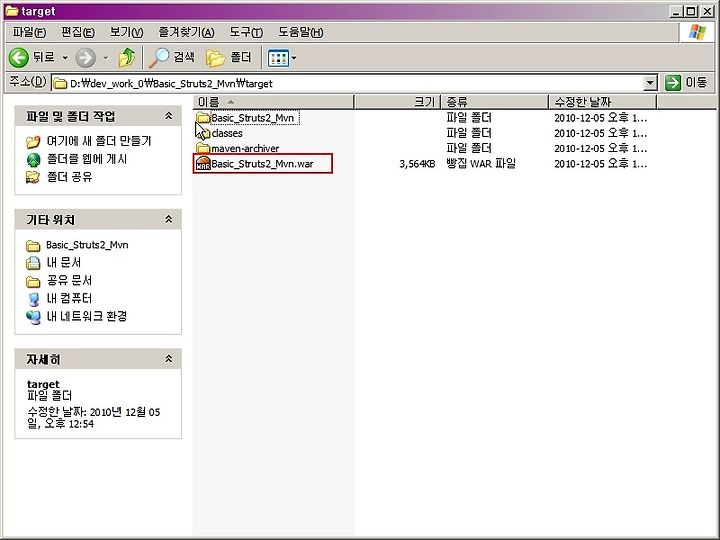720x540 pixels.
Task: Click the Windows flag logo
Action: [x=697, y=32]
